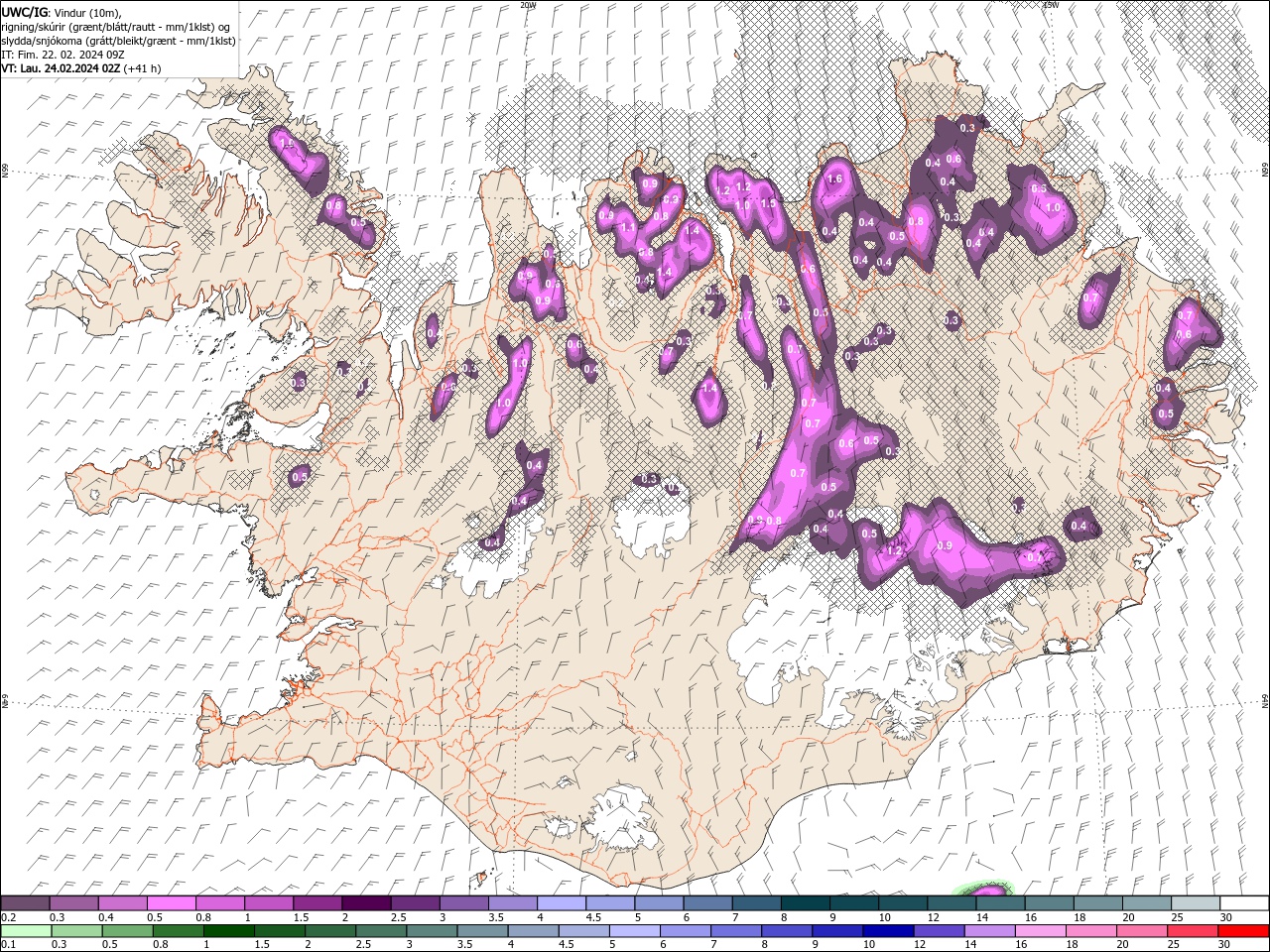This screenshot has width=1270, height=952.
Task: Pick lower rain scale swatch starting at 8
Action: pyautogui.click(x=788, y=931)
